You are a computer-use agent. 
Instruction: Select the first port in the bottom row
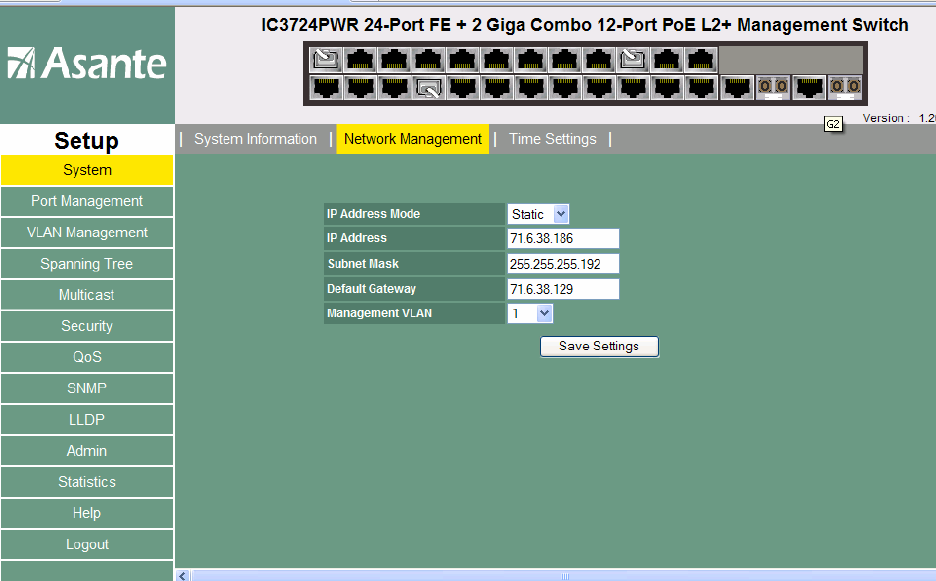[x=326, y=88]
